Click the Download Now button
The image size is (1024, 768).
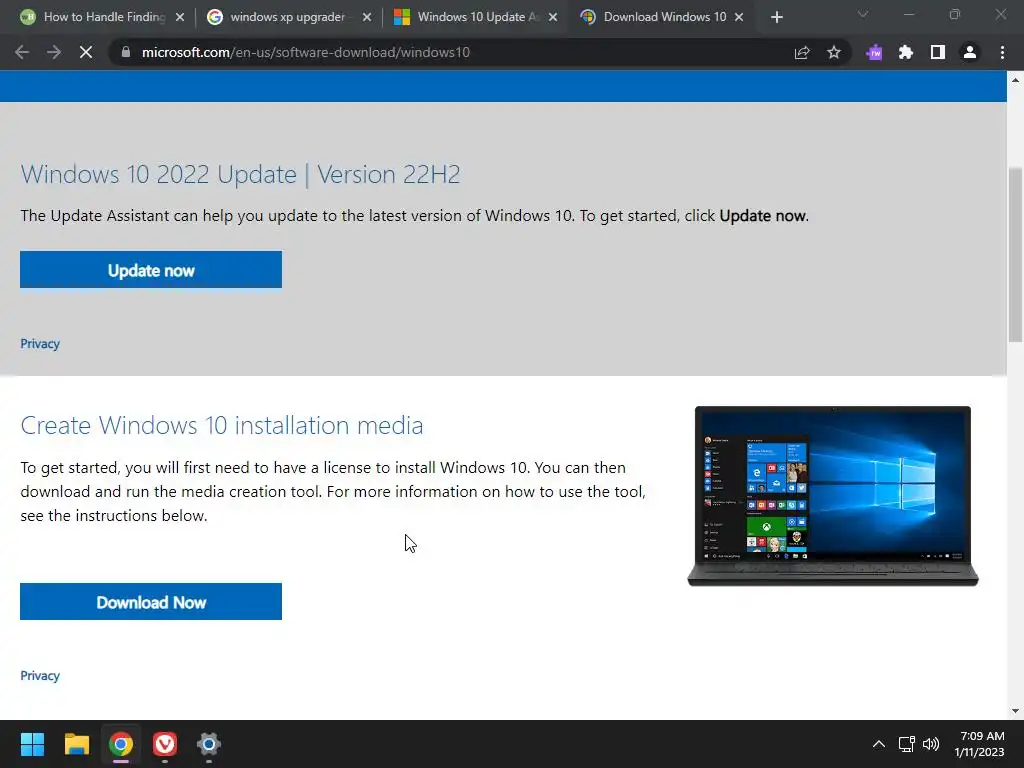click(151, 601)
